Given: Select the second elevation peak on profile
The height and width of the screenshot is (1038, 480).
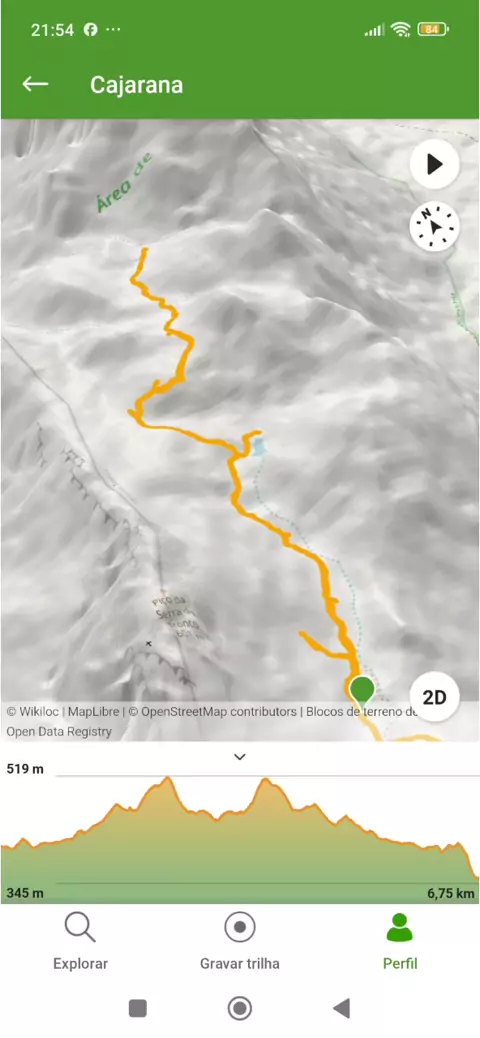Looking at the screenshot, I should pyautogui.click(x=266, y=781).
